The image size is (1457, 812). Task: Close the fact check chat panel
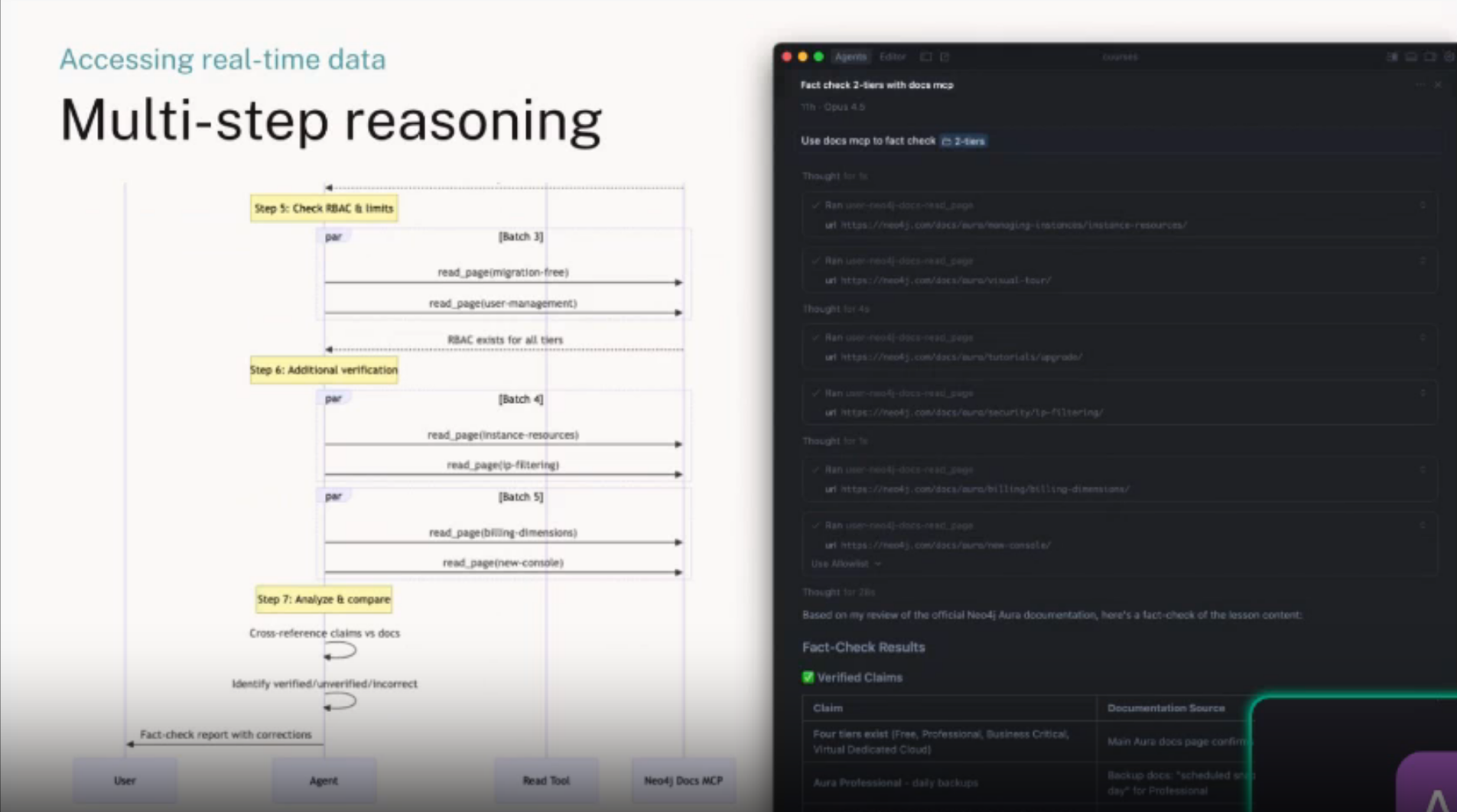pyautogui.click(x=1438, y=85)
